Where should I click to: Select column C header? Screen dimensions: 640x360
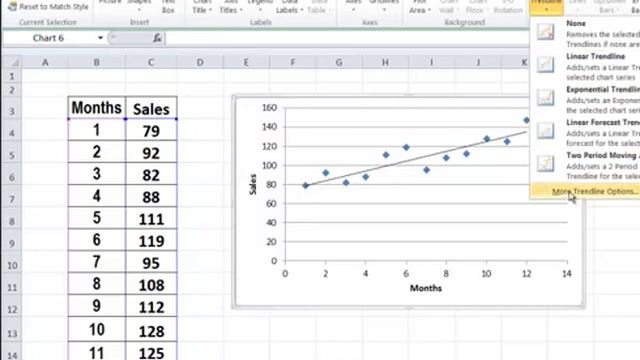click(151, 62)
